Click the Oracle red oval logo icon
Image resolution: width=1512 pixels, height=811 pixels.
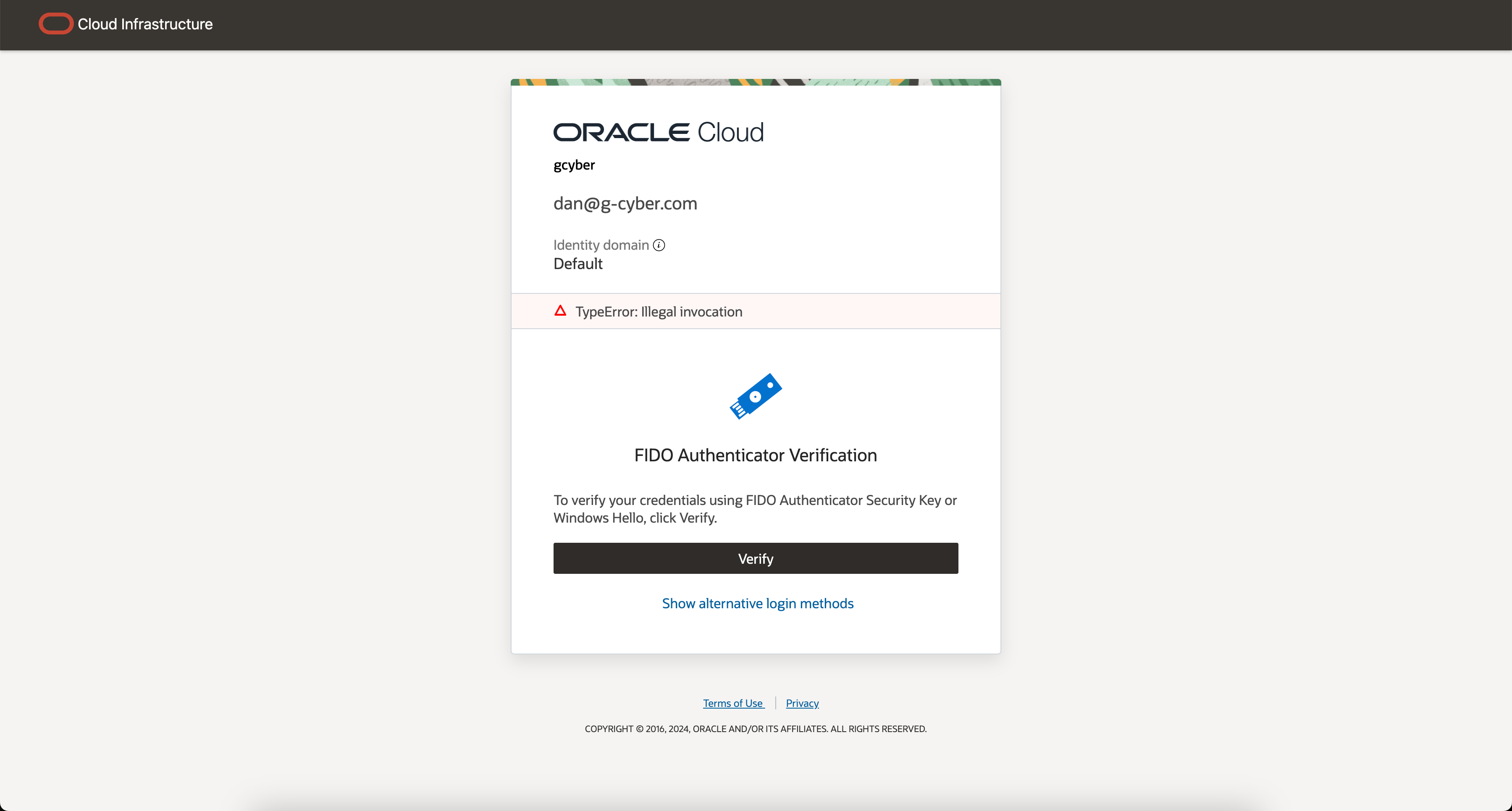[56, 24]
